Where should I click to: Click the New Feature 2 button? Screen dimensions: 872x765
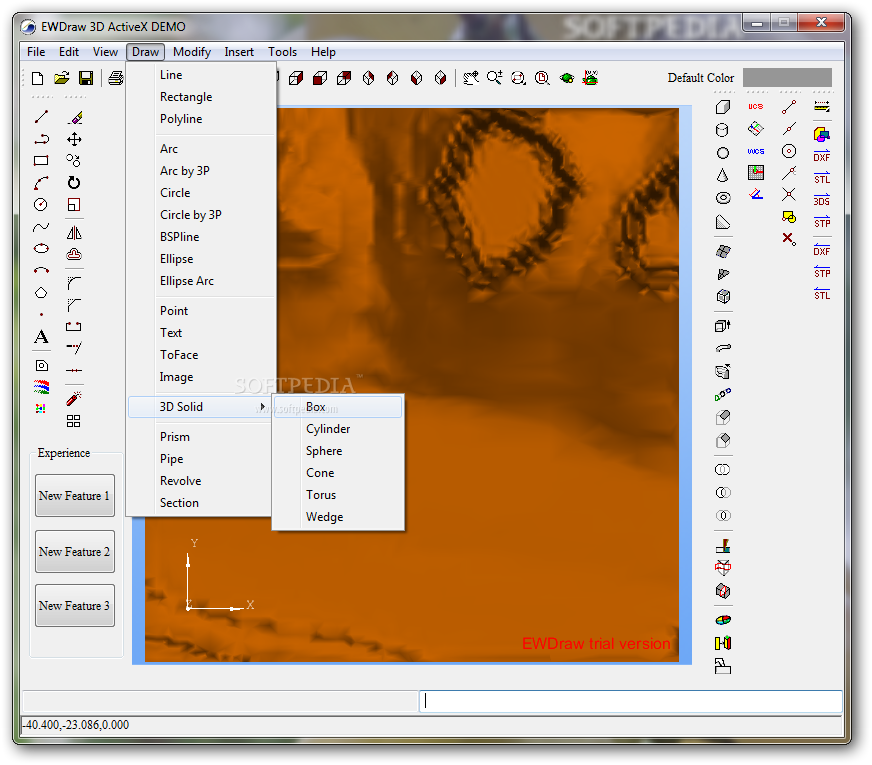[x=75, y=552]
